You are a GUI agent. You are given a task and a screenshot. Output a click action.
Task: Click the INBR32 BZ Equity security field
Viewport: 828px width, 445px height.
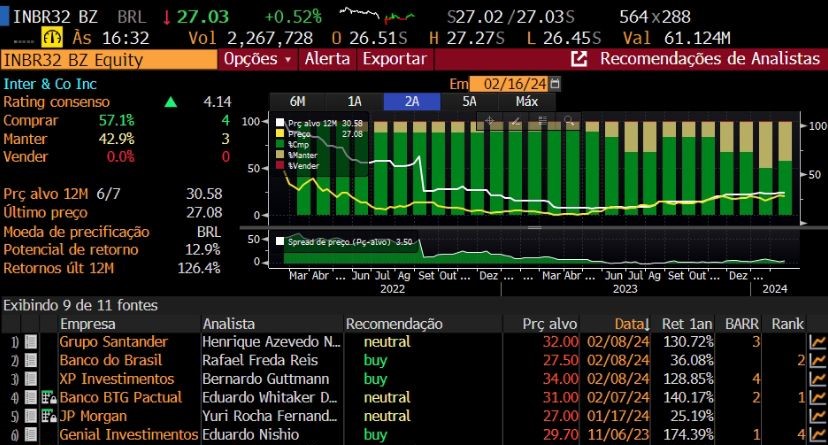pos(108,59)
